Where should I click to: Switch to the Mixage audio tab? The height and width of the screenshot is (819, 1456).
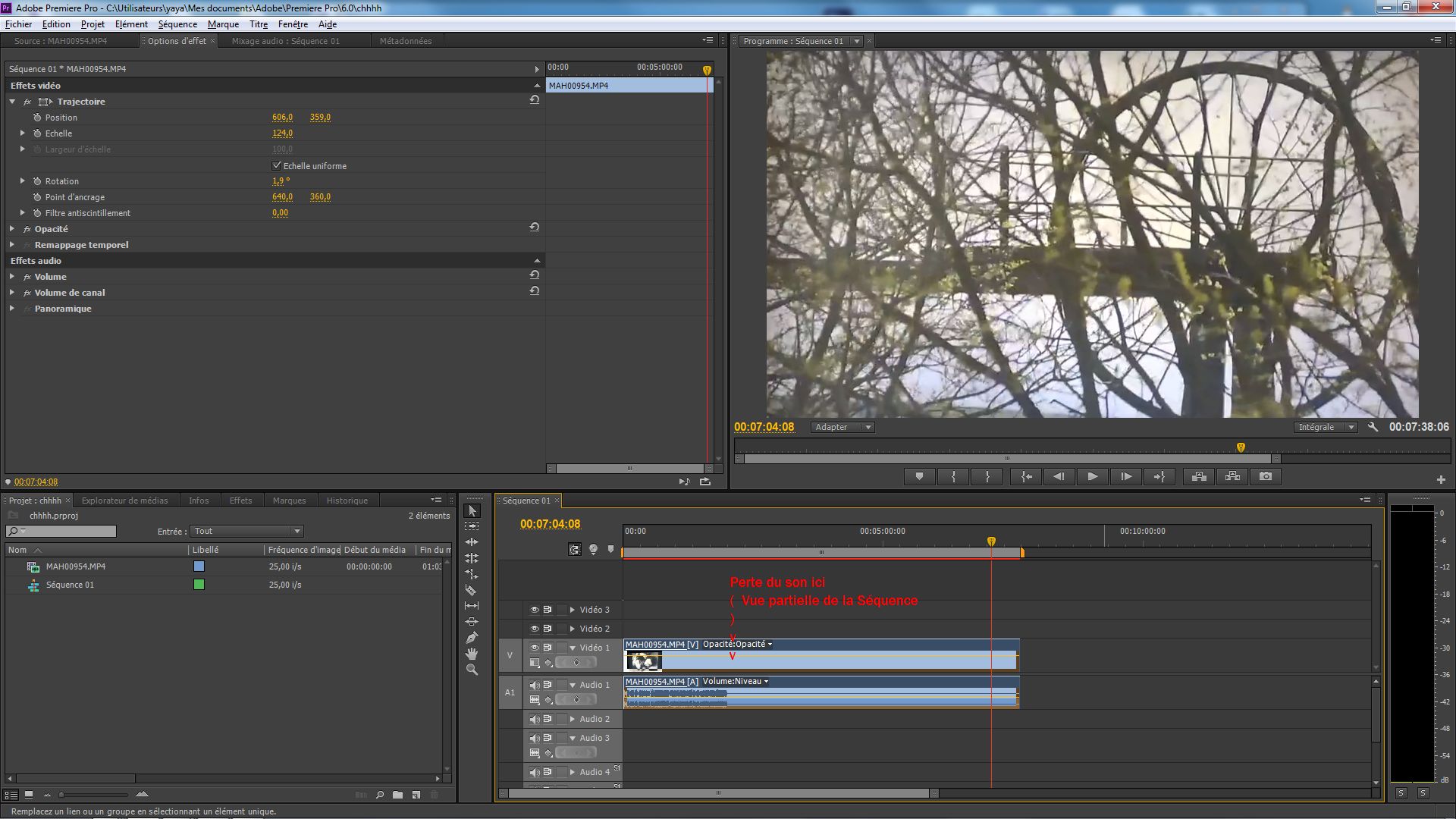(x=286, y=41)
